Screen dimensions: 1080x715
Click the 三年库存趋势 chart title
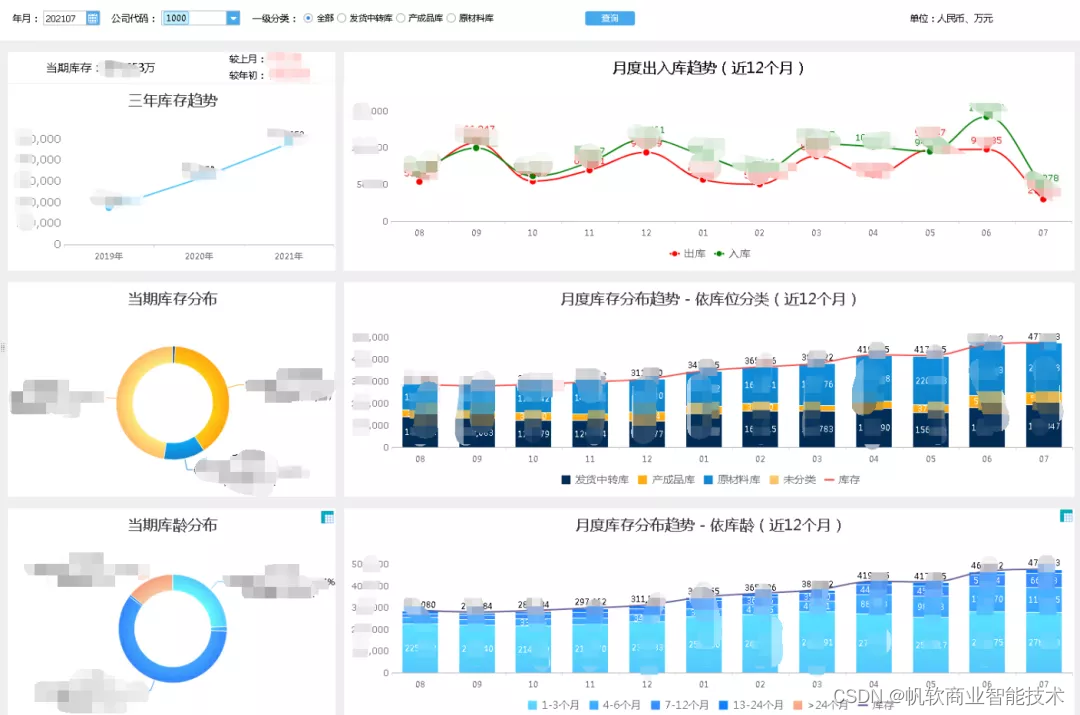point(173,101)
